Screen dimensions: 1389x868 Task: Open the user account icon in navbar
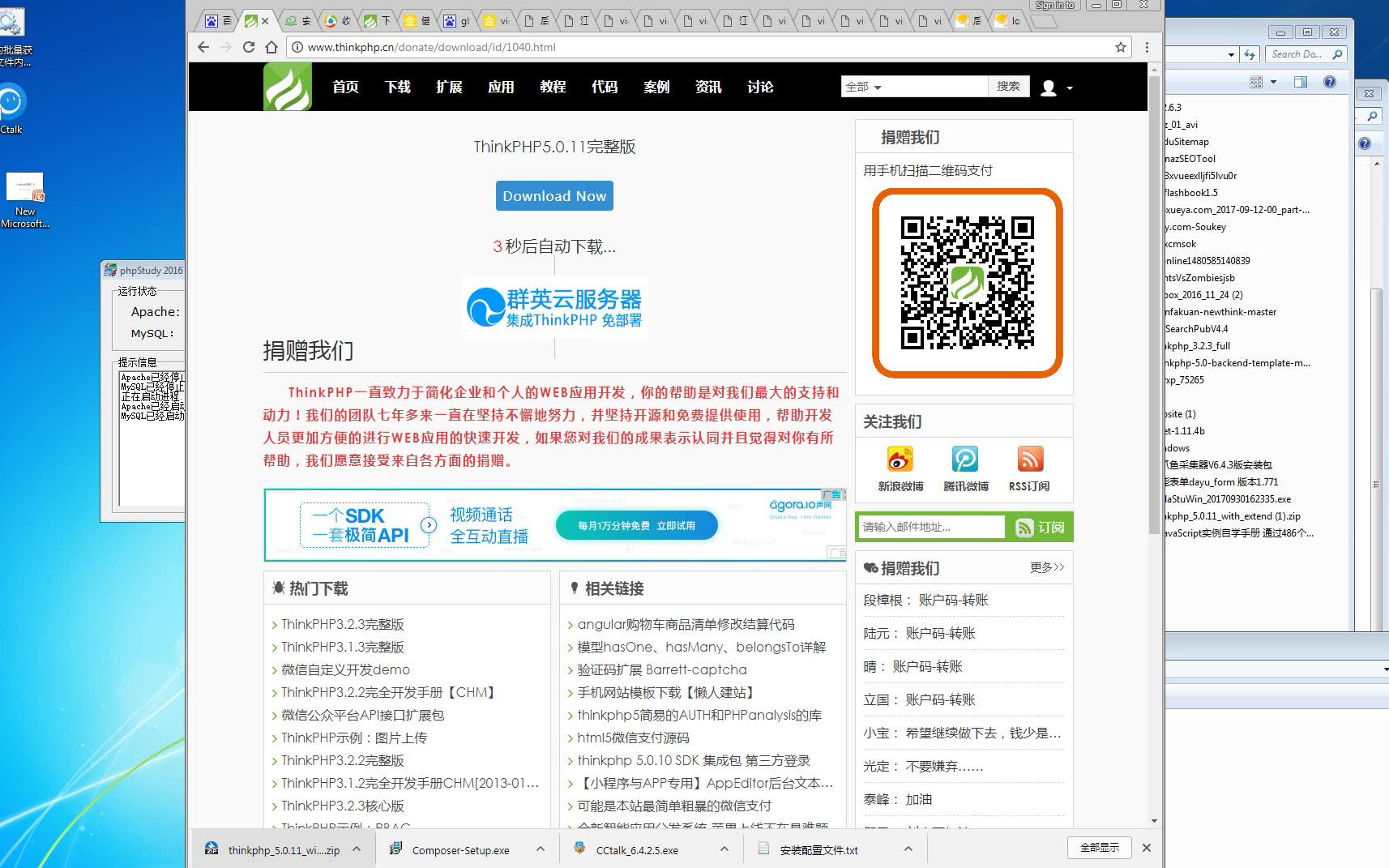click(x=1049, y=88)
